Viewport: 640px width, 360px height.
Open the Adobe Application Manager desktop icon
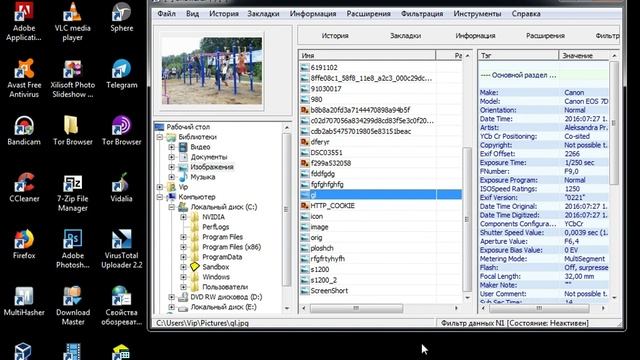(24, 20)
